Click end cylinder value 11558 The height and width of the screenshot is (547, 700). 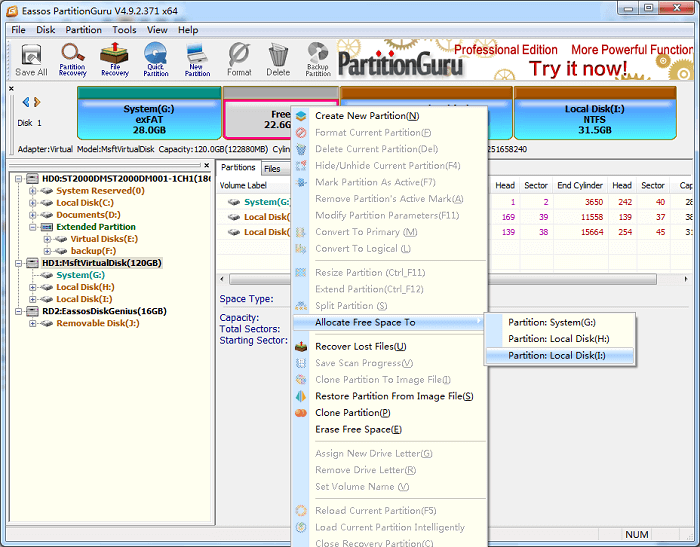click(x=592, y=217)
